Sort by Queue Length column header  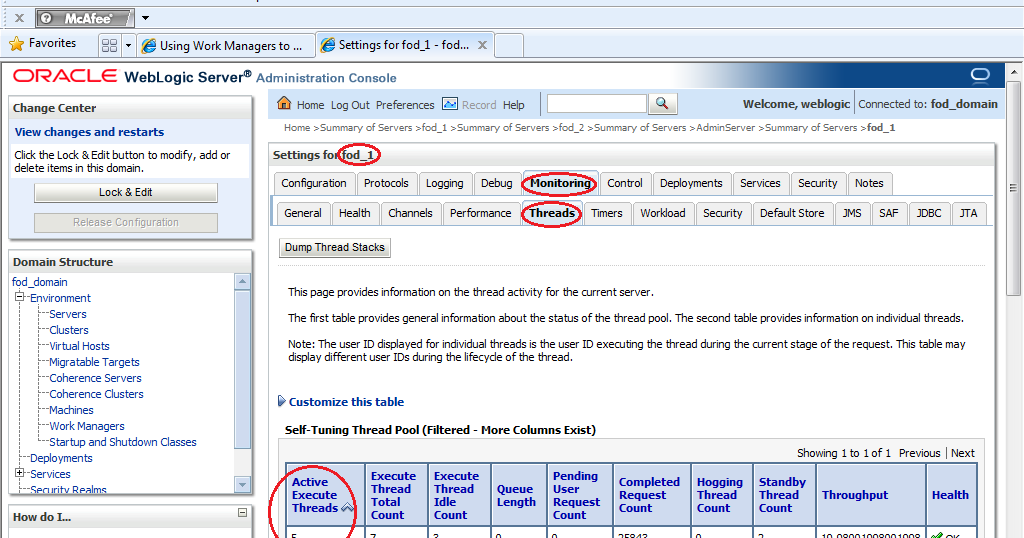click(x=516, y=496)
